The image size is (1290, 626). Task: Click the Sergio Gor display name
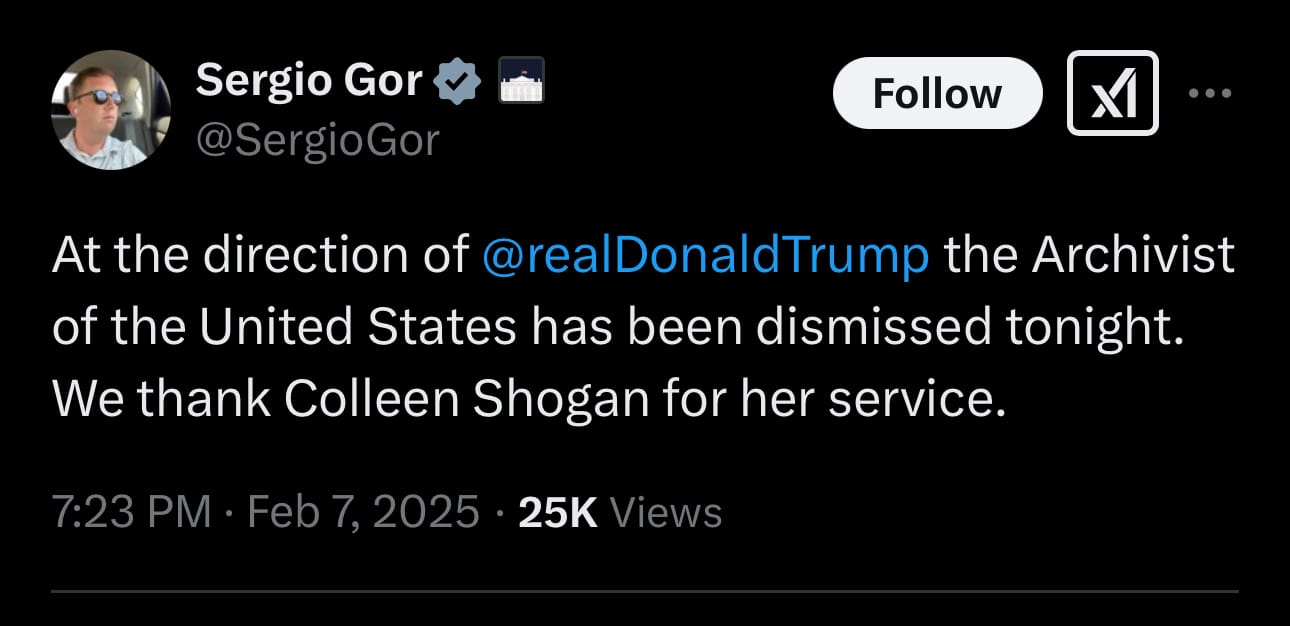[x=309, y=80]
